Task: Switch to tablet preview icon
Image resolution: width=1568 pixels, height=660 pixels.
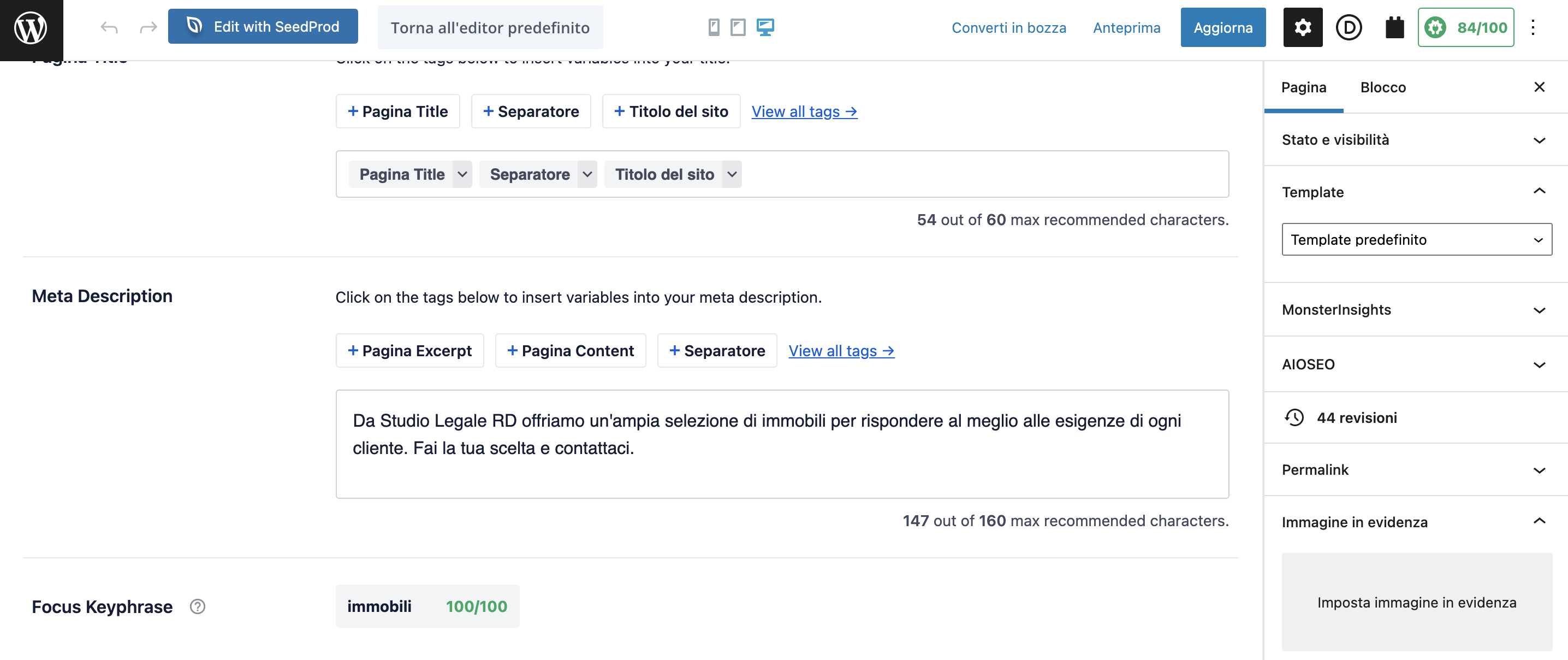Action: (x=738, y=27)
